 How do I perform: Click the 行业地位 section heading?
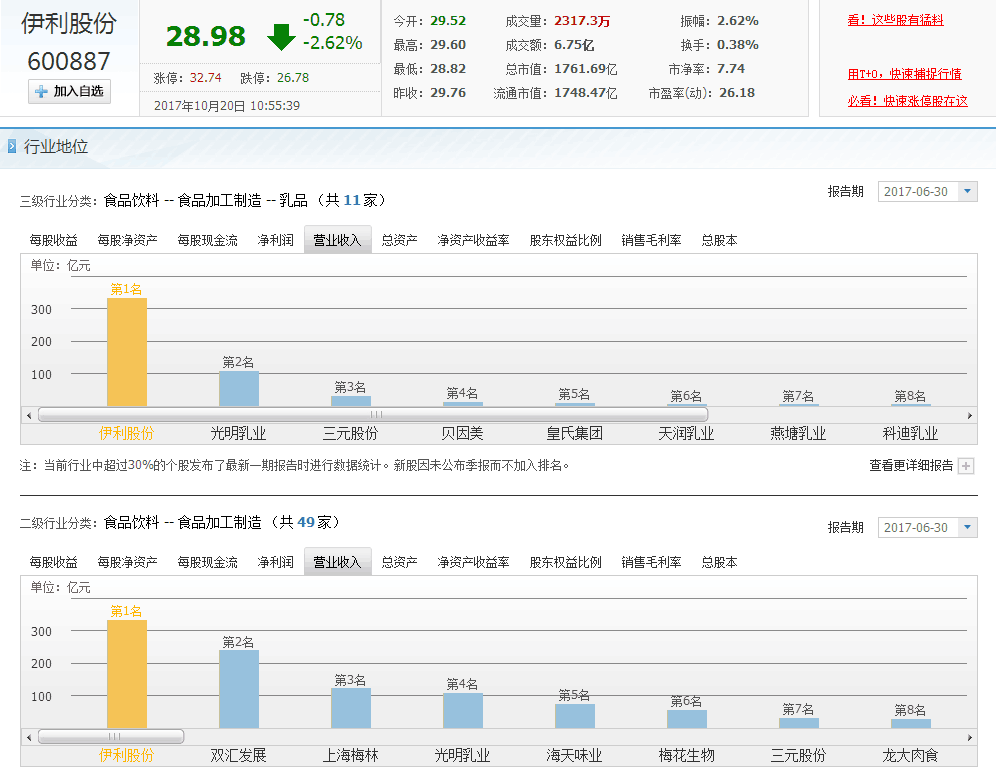[x=56, y=147]
